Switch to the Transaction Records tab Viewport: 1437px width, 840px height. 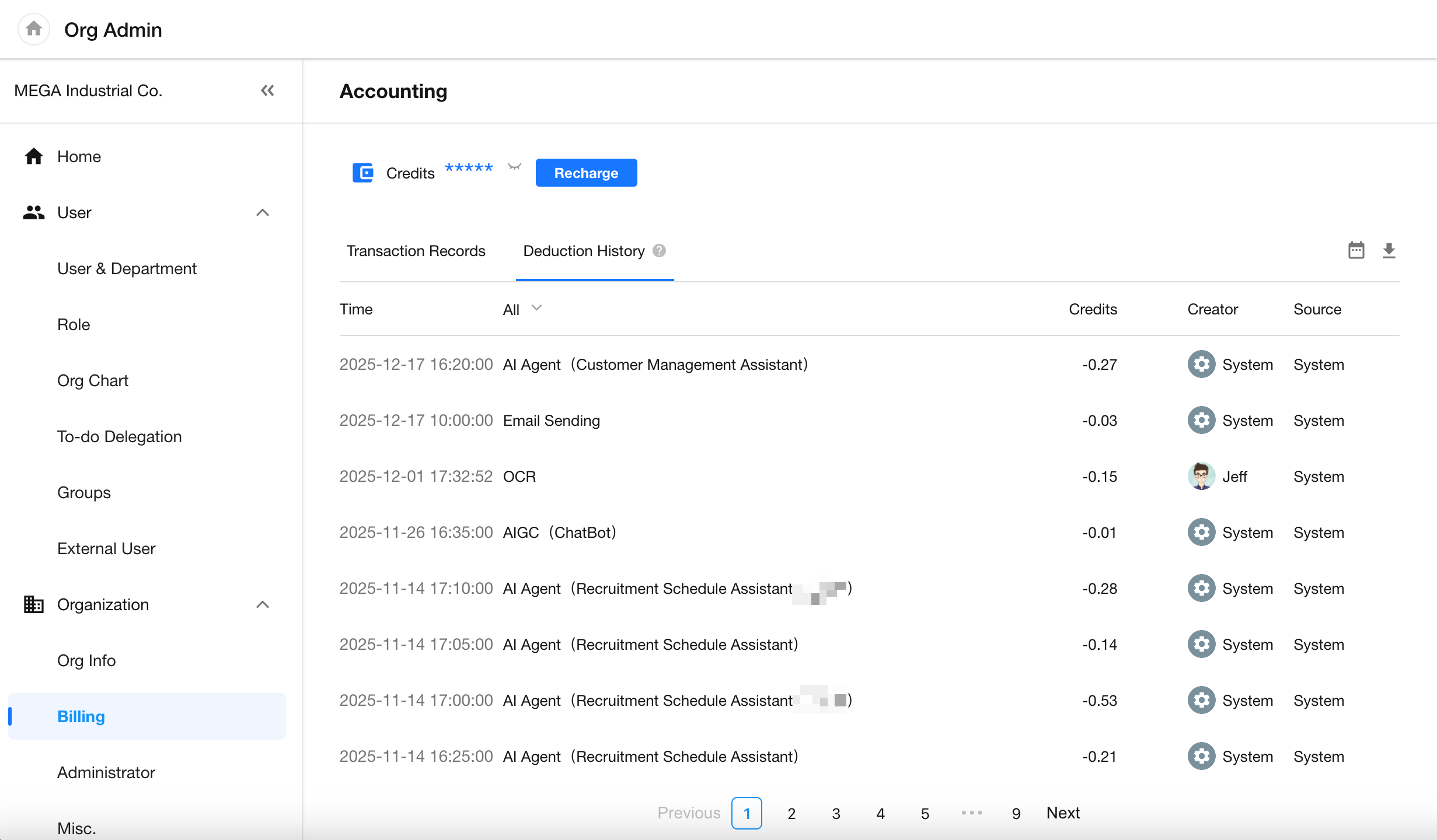416,251
